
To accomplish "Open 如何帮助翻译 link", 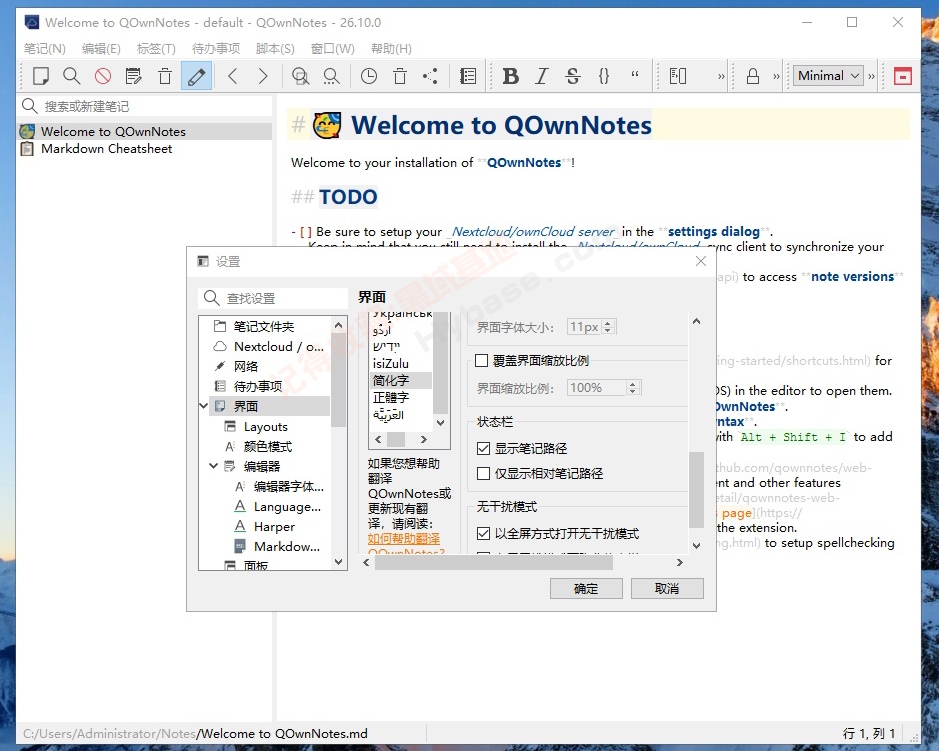I will [x=404, y=539].
